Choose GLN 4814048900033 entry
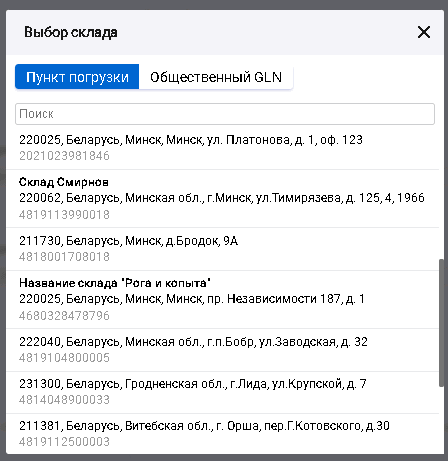The image size is (448, 461). coord(64,400)
